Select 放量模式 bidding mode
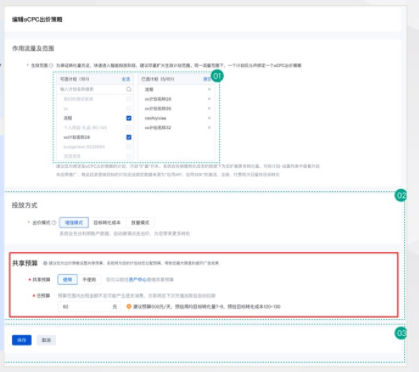 pos(140,223)
